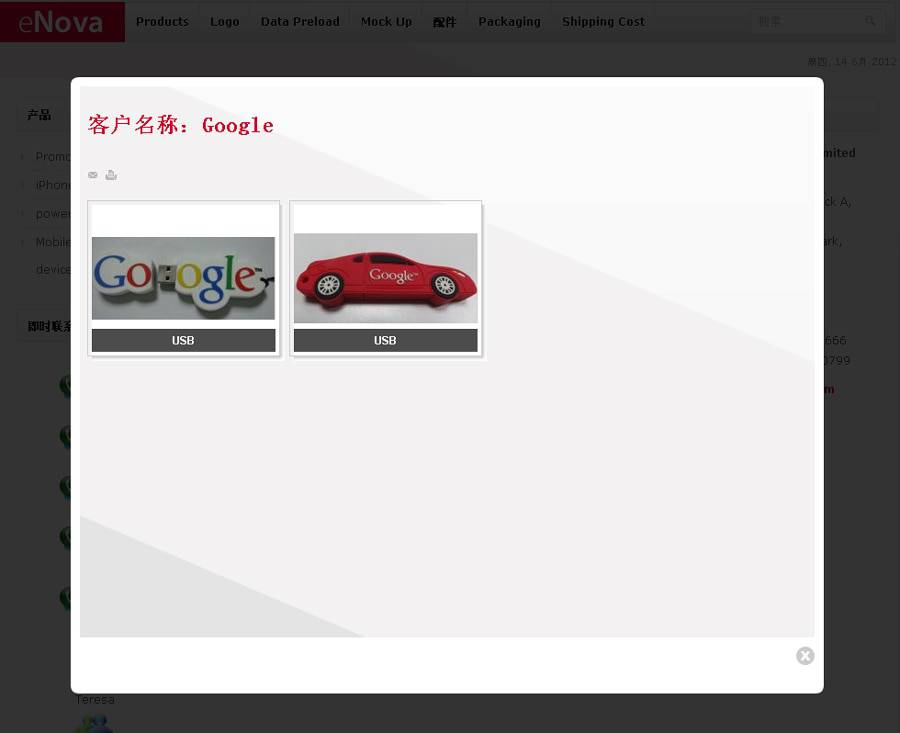The image size is (900, 733).
Task: Click the email envelope icon
Action: coord(93,175)
